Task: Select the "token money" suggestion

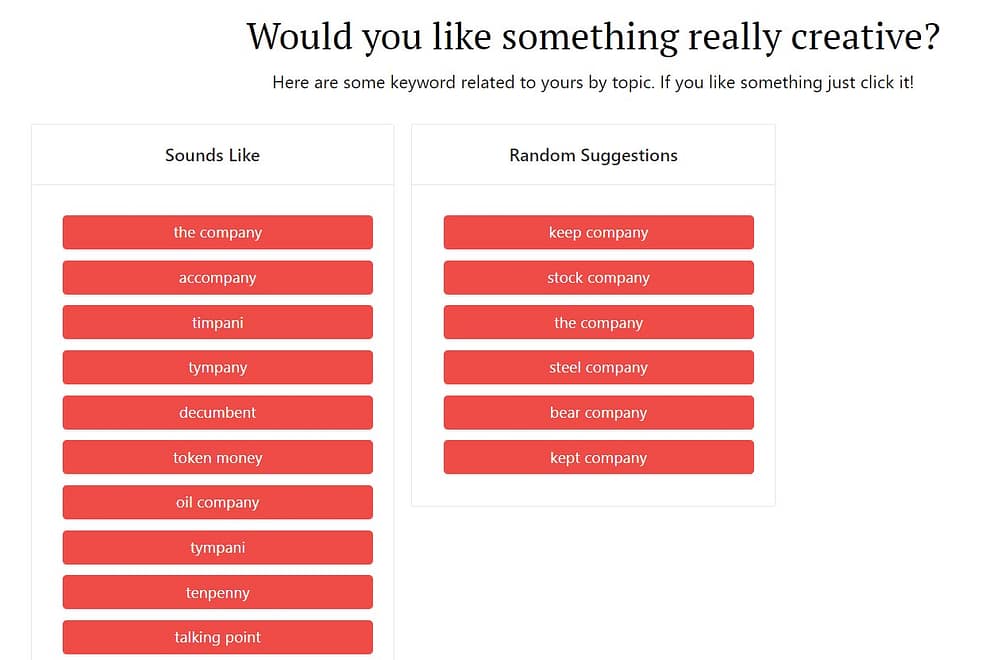Action: [x=217, y=458]
